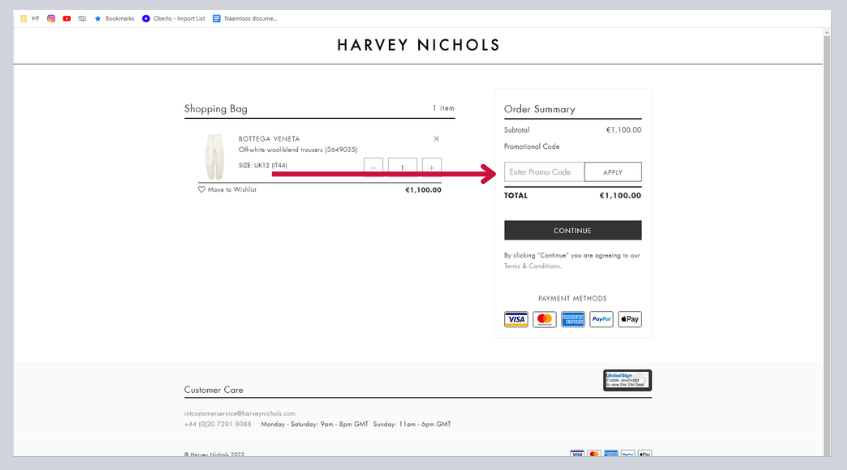Click the Customer Care heading

pos(213,390)
